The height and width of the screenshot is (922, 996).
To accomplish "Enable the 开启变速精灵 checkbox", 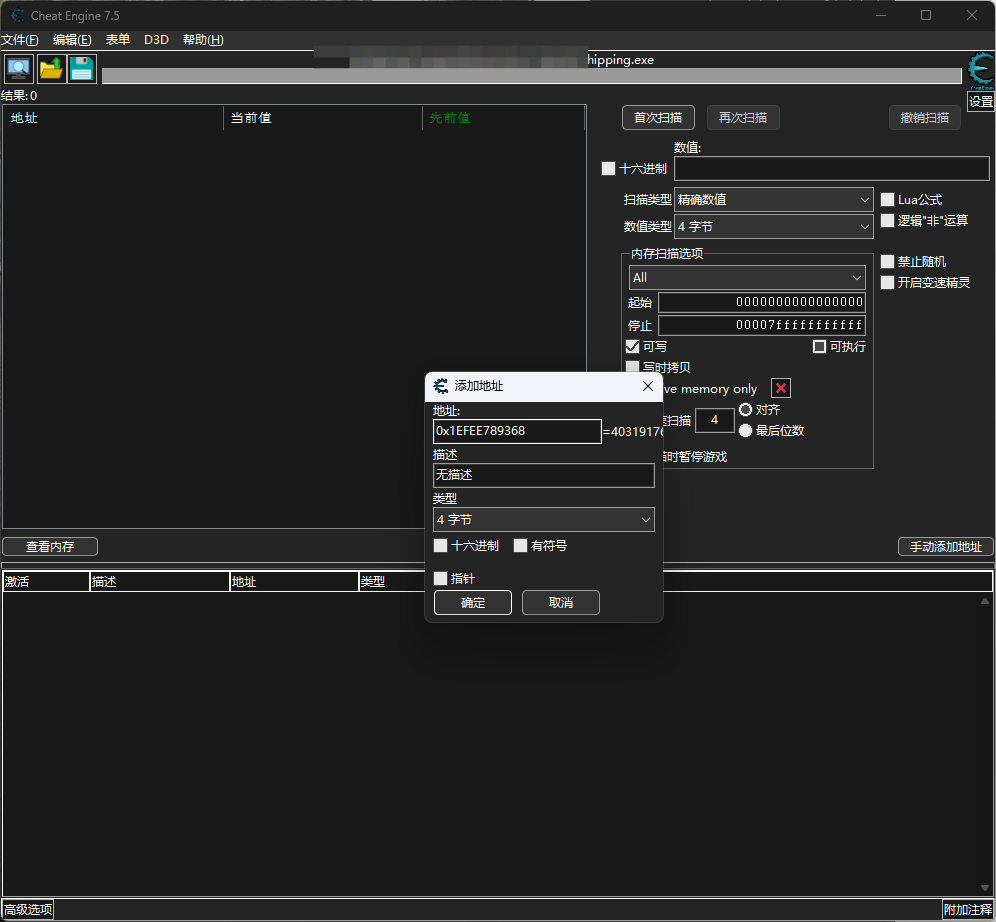I will [x=887, y=282].
